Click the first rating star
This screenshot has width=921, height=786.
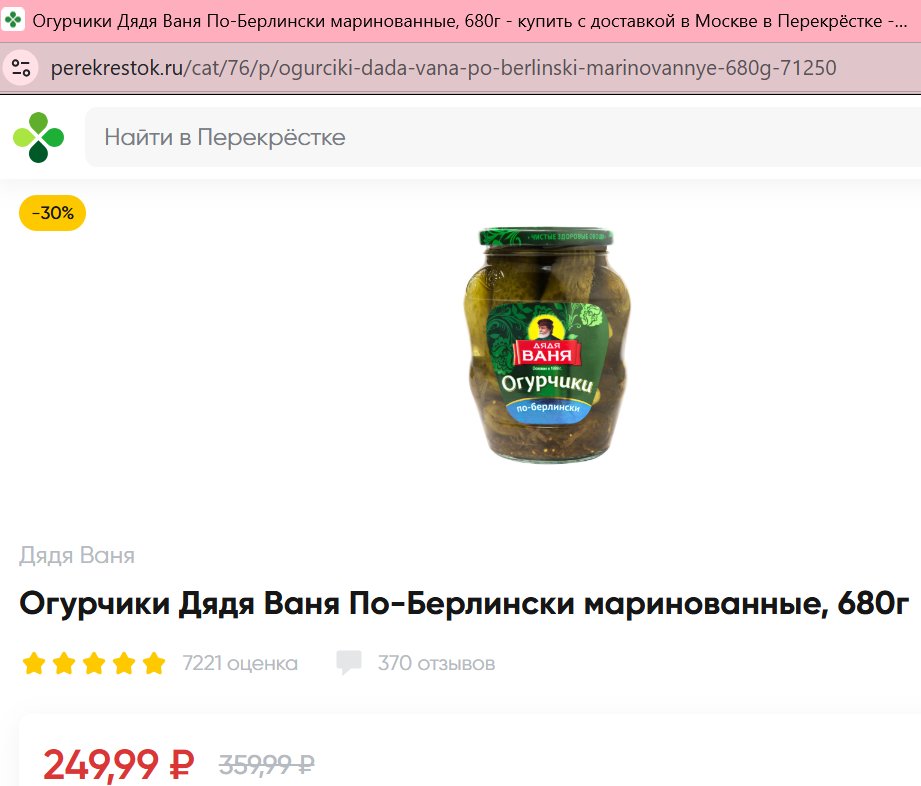point(34,663)
